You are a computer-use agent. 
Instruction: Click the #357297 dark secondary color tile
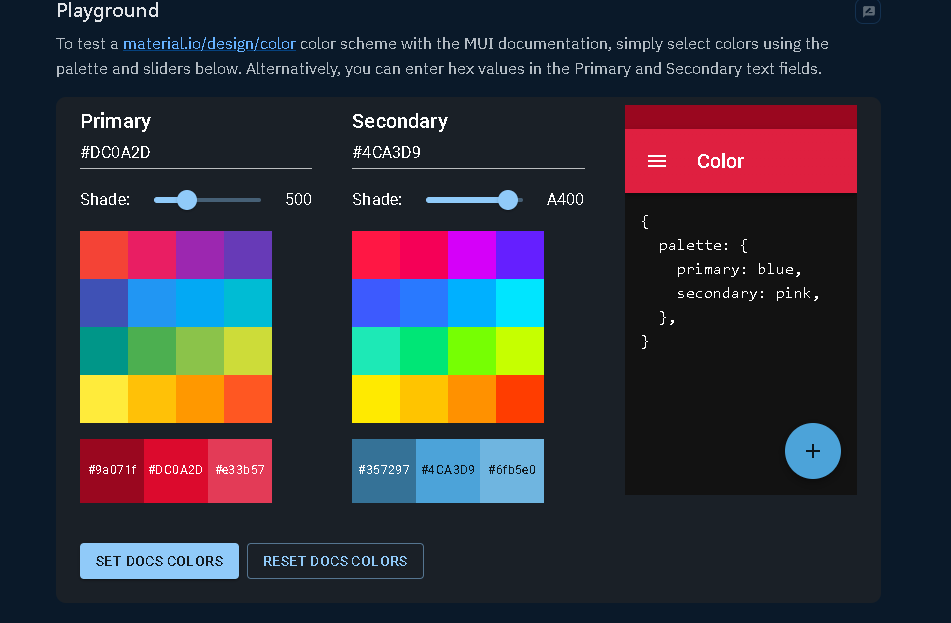pyautogui.click(x=384, y=470)
